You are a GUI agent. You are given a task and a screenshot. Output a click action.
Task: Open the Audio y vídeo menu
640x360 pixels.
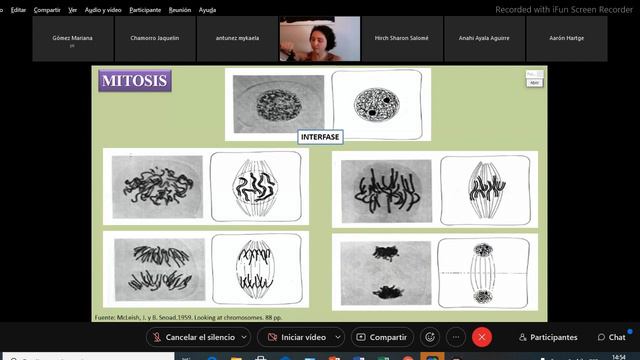click(103, 10)
